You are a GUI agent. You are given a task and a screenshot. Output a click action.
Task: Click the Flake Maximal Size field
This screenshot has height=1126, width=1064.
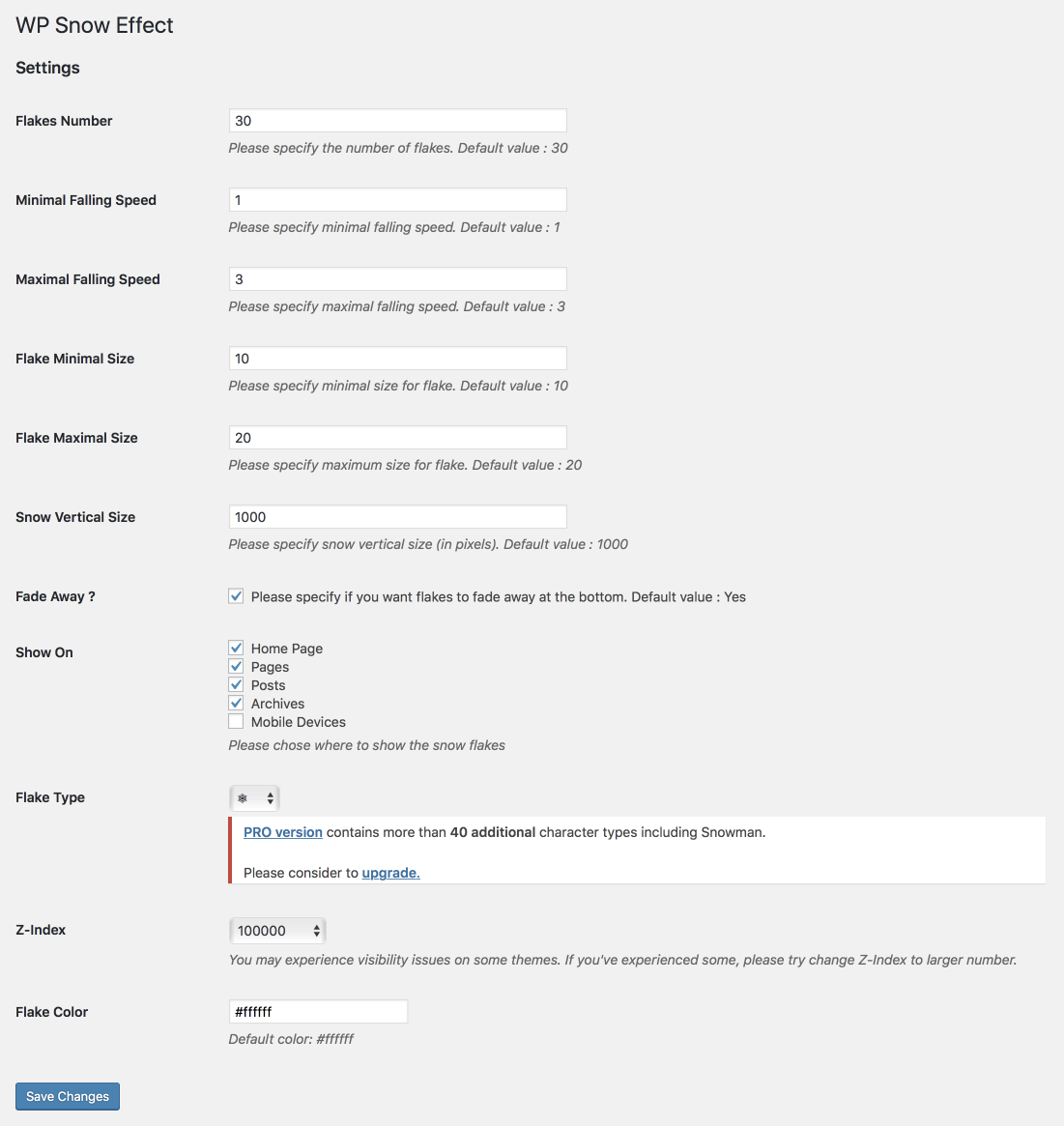(x=398, y=437)
